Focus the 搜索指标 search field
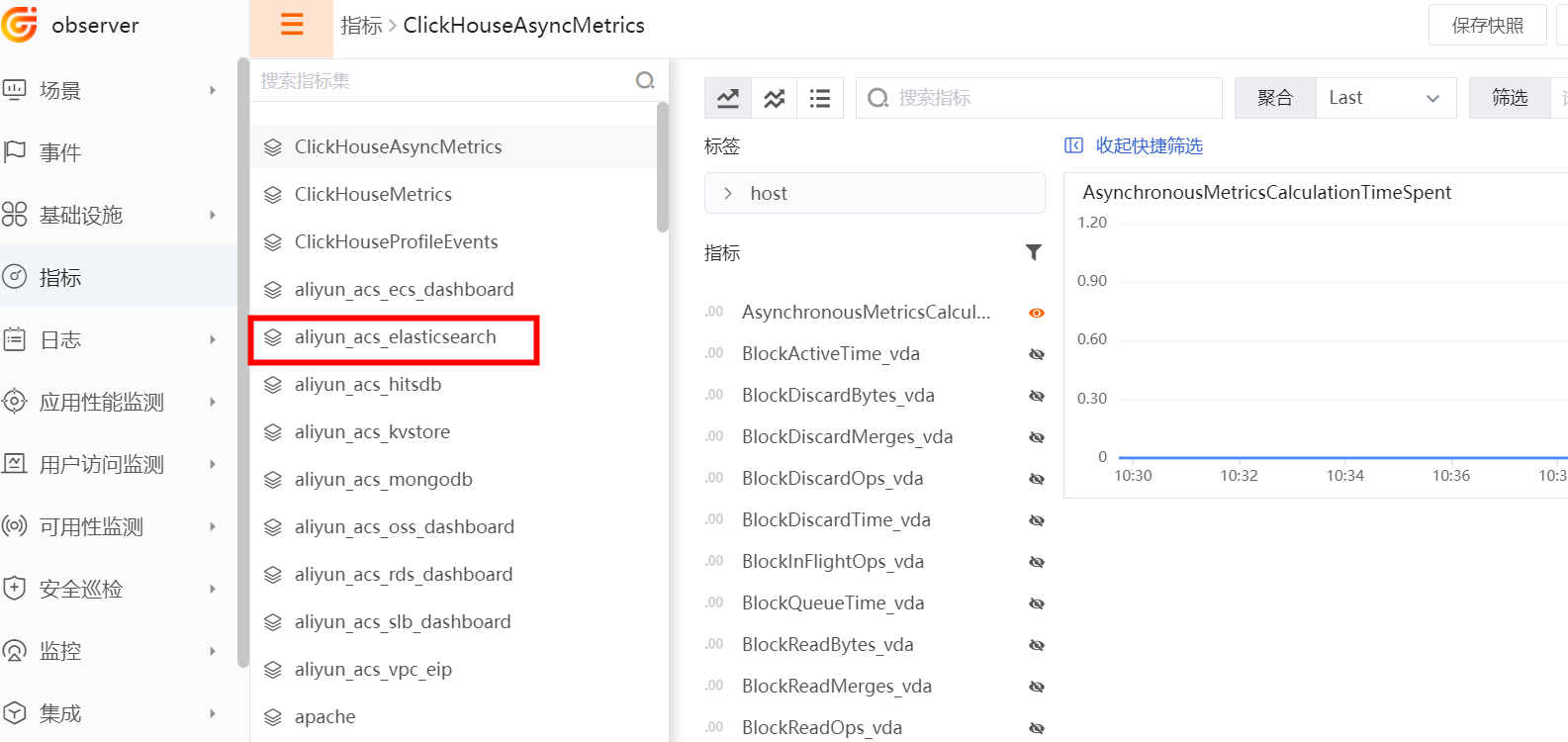 1039,98
